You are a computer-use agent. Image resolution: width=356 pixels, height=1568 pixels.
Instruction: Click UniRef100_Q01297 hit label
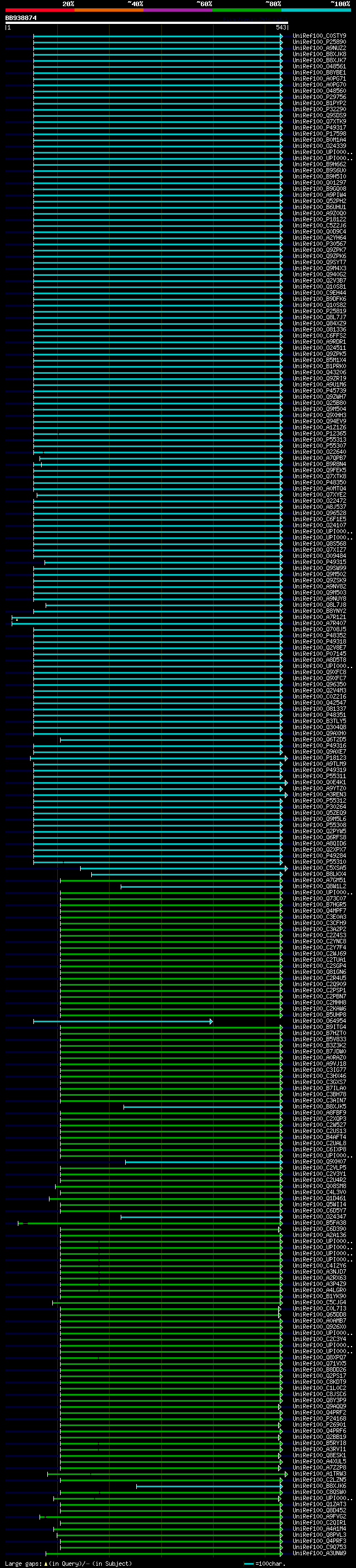click(319, 182)
